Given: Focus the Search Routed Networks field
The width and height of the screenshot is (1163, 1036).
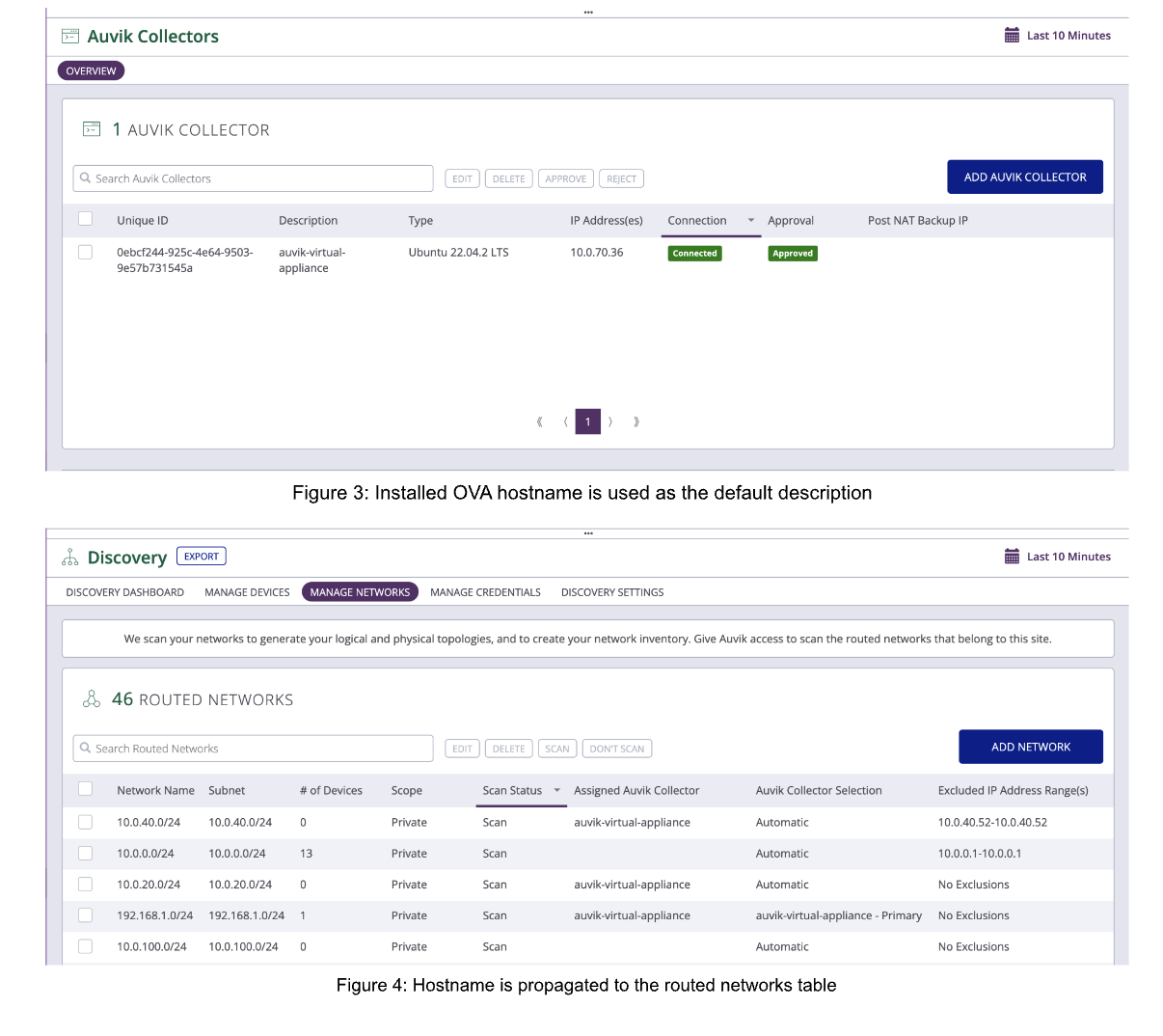Looking at the screenshot, I should pyautogui.click(x=253, y=749).
